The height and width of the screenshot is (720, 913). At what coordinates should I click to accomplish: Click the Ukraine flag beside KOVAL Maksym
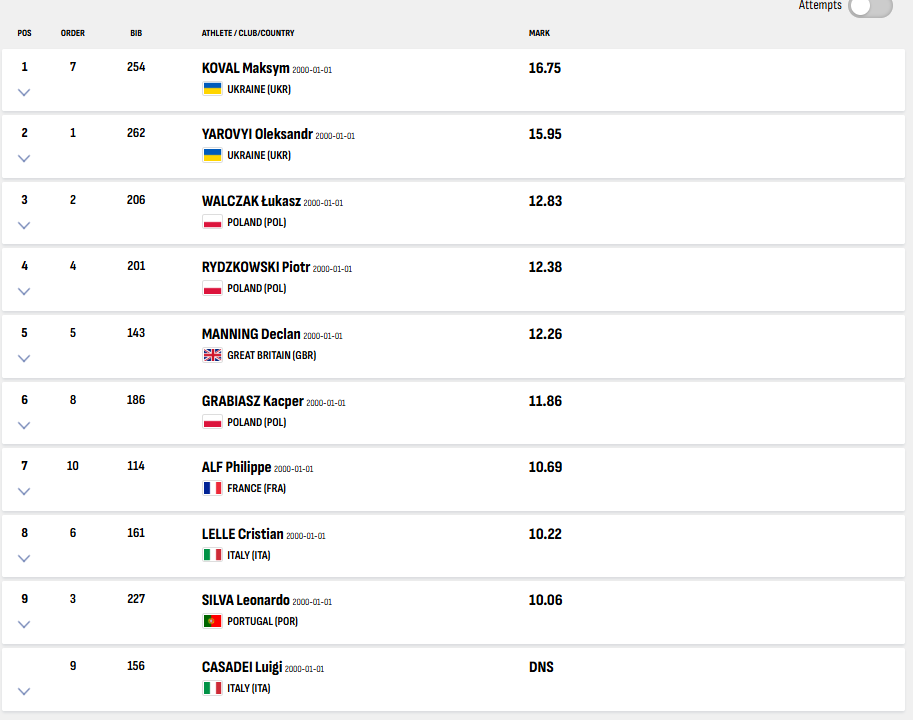point(212,88)
